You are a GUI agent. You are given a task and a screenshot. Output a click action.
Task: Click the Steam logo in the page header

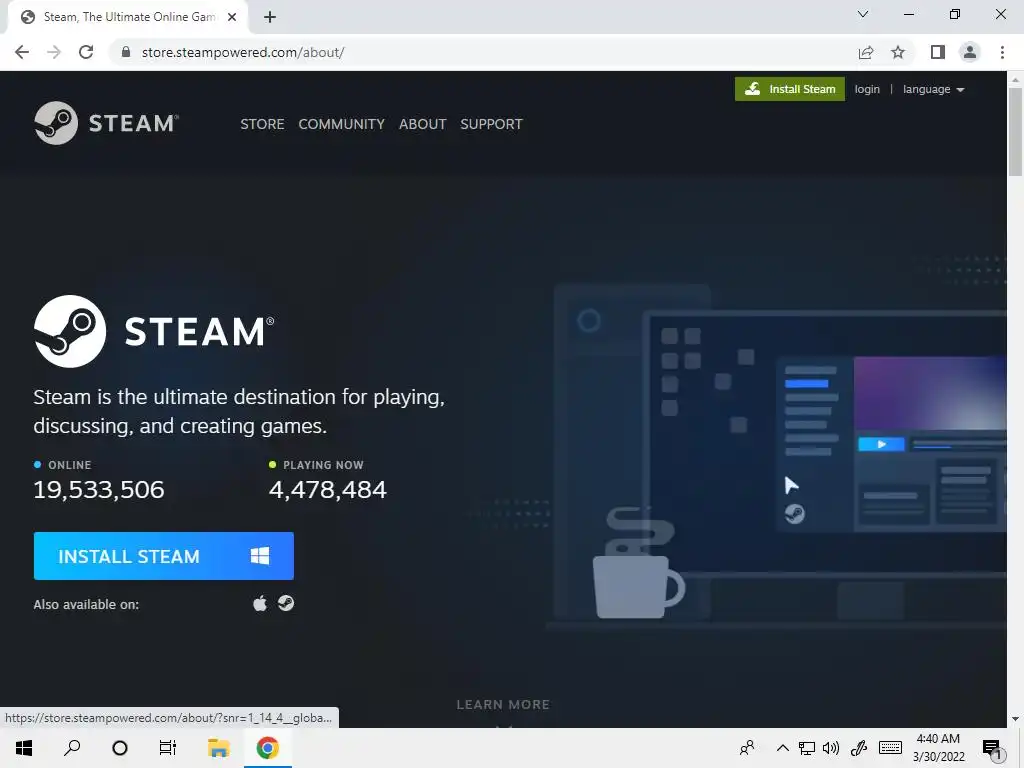[106, 123]
